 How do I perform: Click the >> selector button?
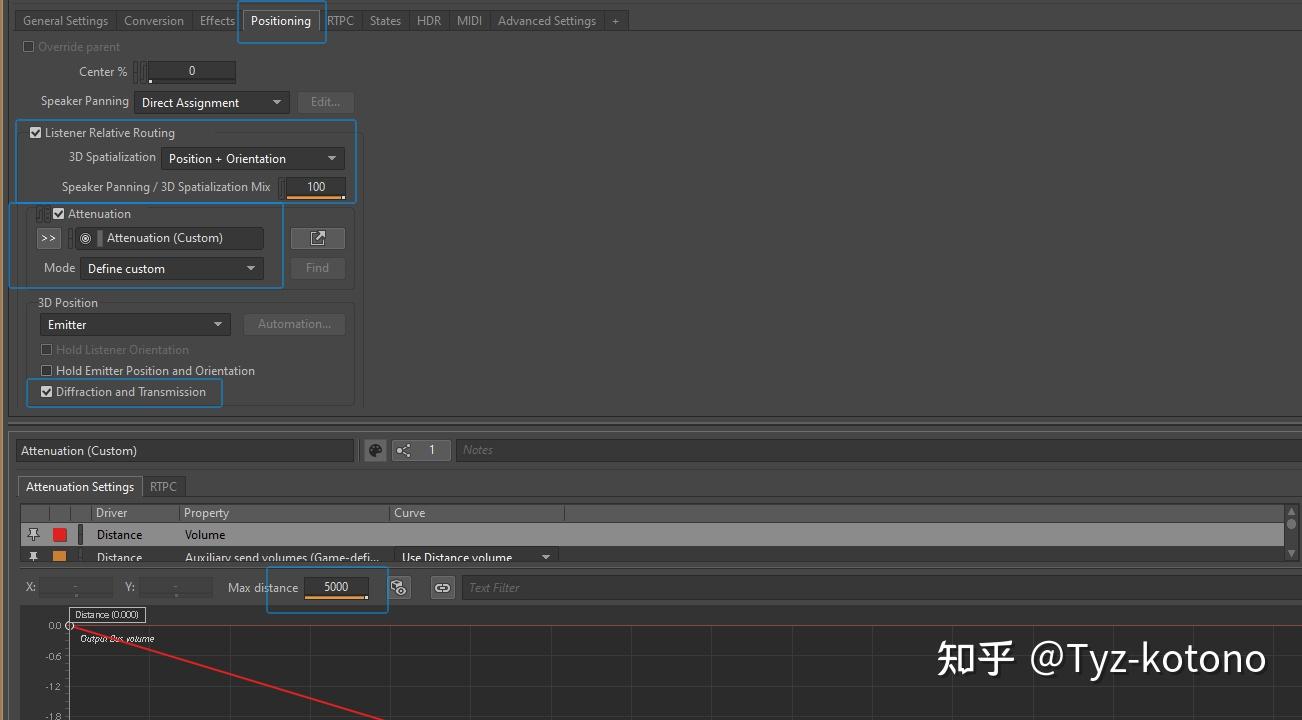pos(48,238)
